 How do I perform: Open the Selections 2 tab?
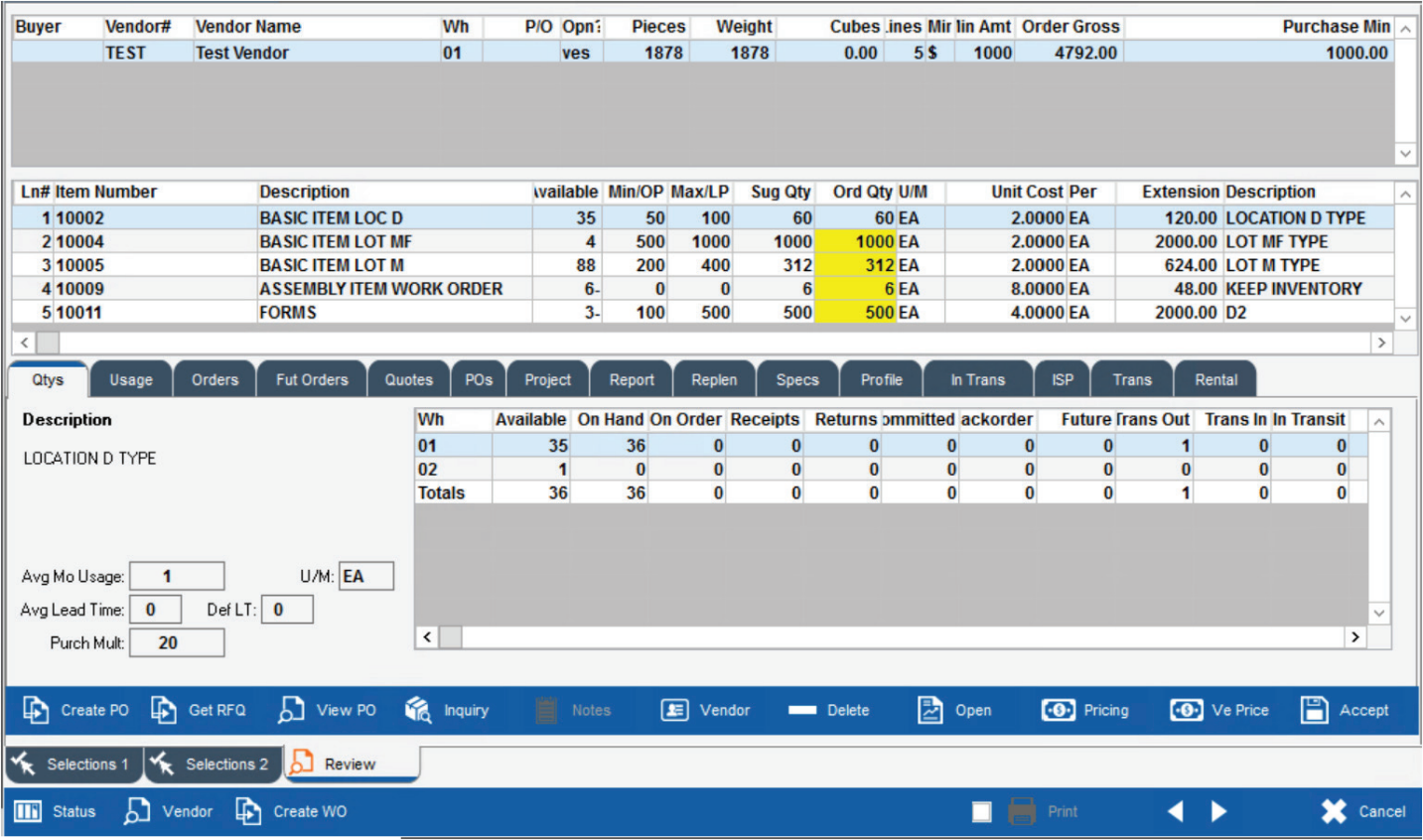pyautogui.click(x=213, y=764)
